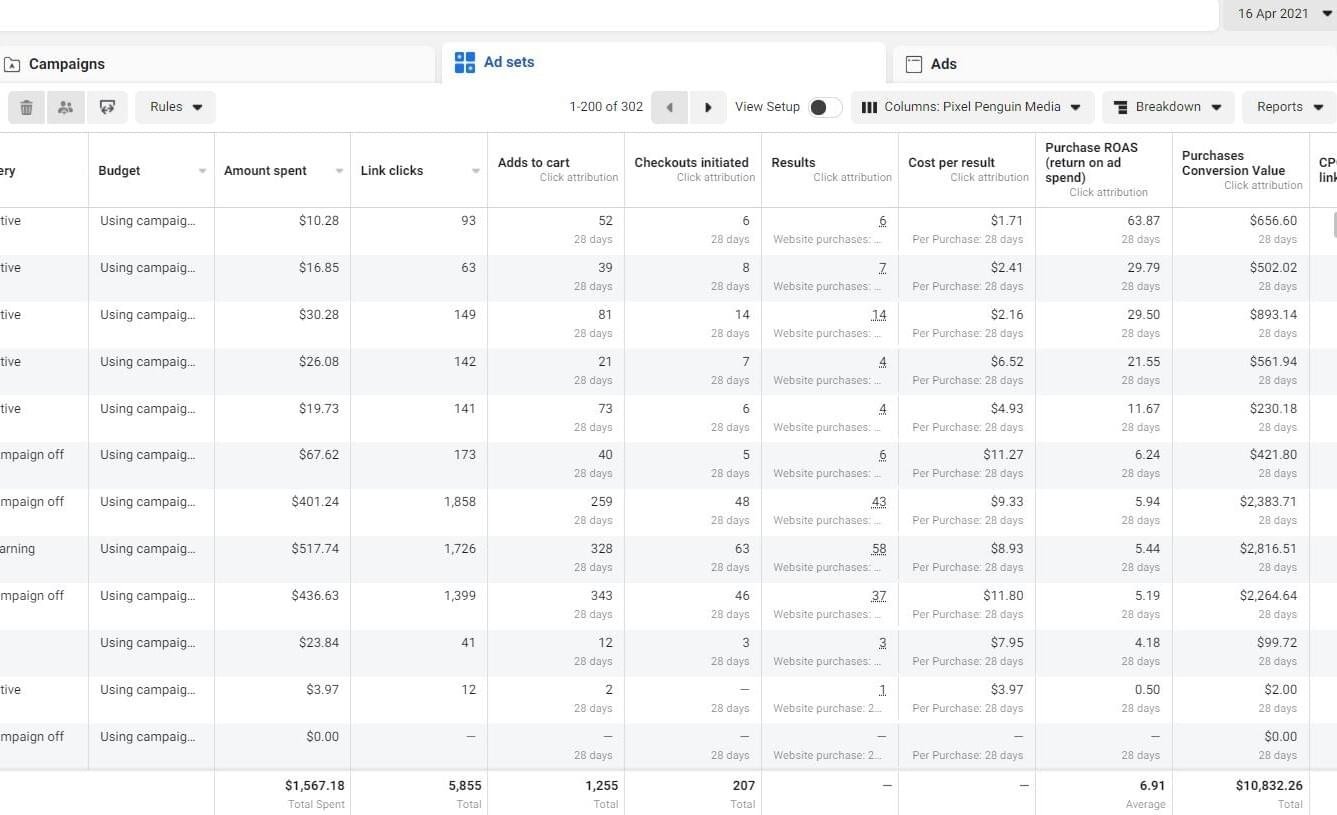Sort by Amount spent column header
Image resolution: width=1337 pixels, height=815 pixels.
[266, 171]
